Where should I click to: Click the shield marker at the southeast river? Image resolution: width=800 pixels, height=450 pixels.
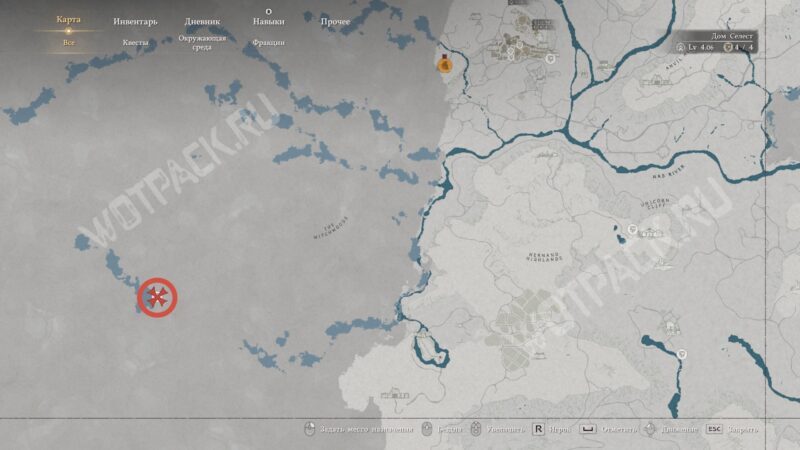[682, 354]
